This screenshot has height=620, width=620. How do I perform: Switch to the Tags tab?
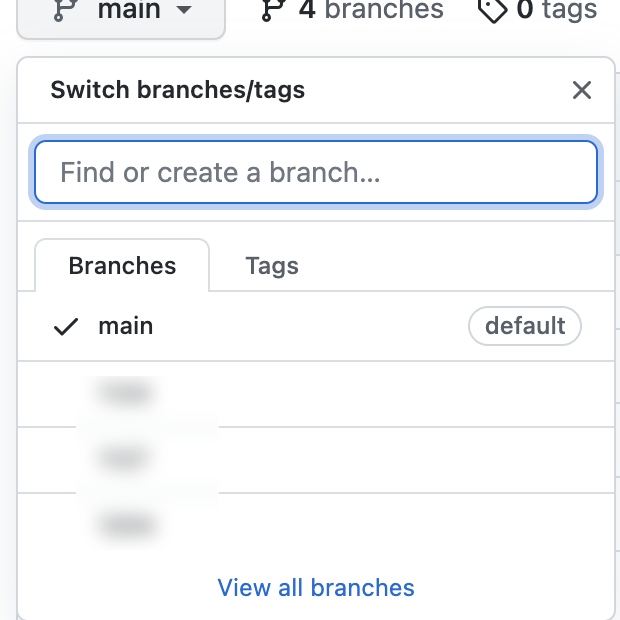(272, 266)
